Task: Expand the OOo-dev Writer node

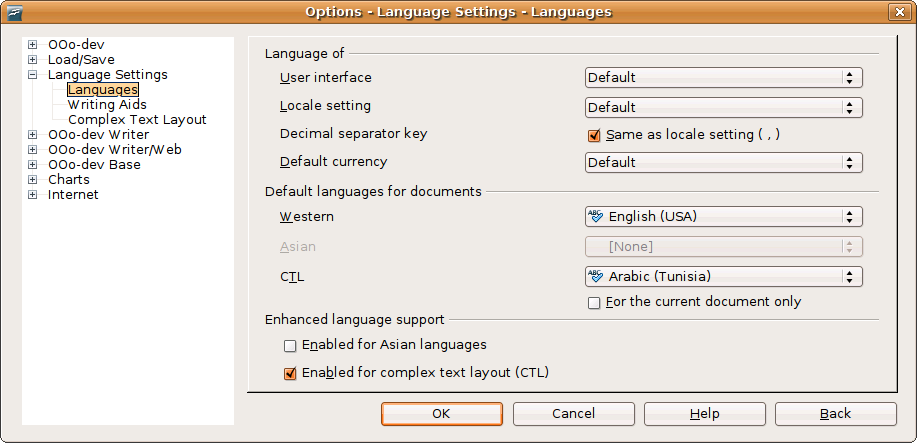Action: (x=33, y=135)
